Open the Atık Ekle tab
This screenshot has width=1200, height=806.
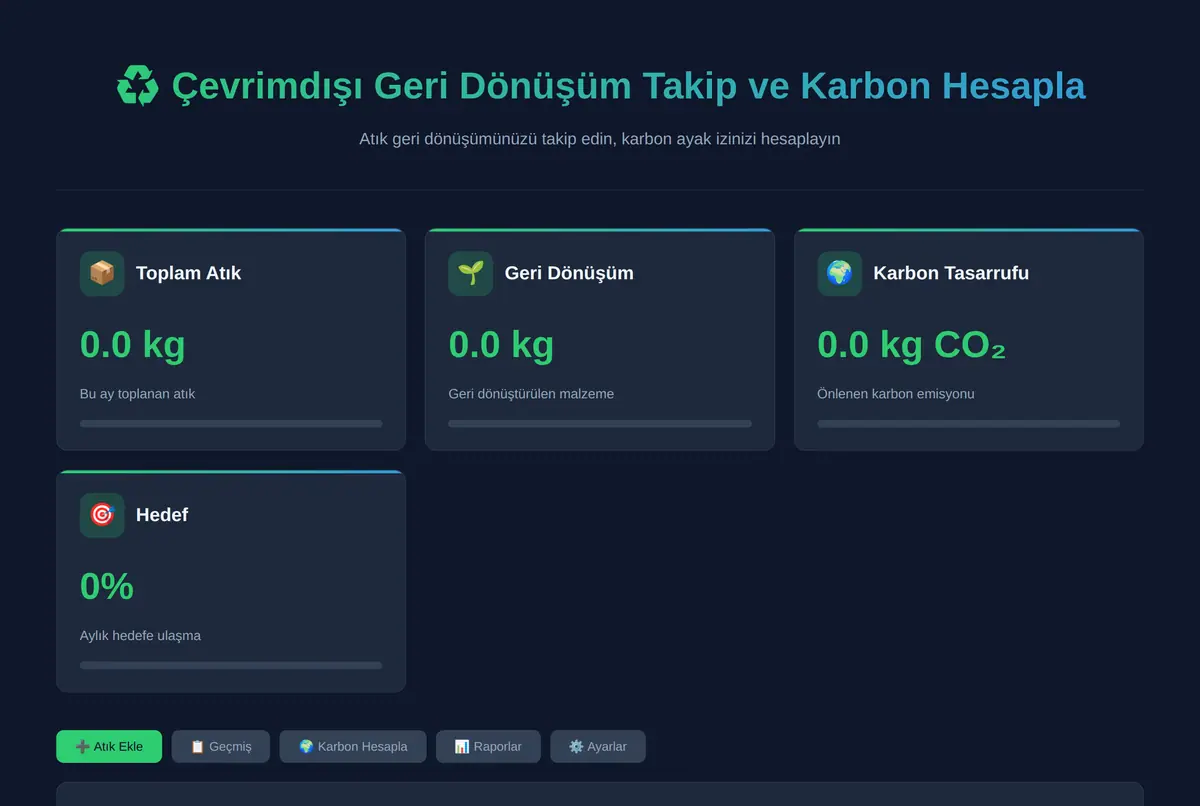coord(109,746)
